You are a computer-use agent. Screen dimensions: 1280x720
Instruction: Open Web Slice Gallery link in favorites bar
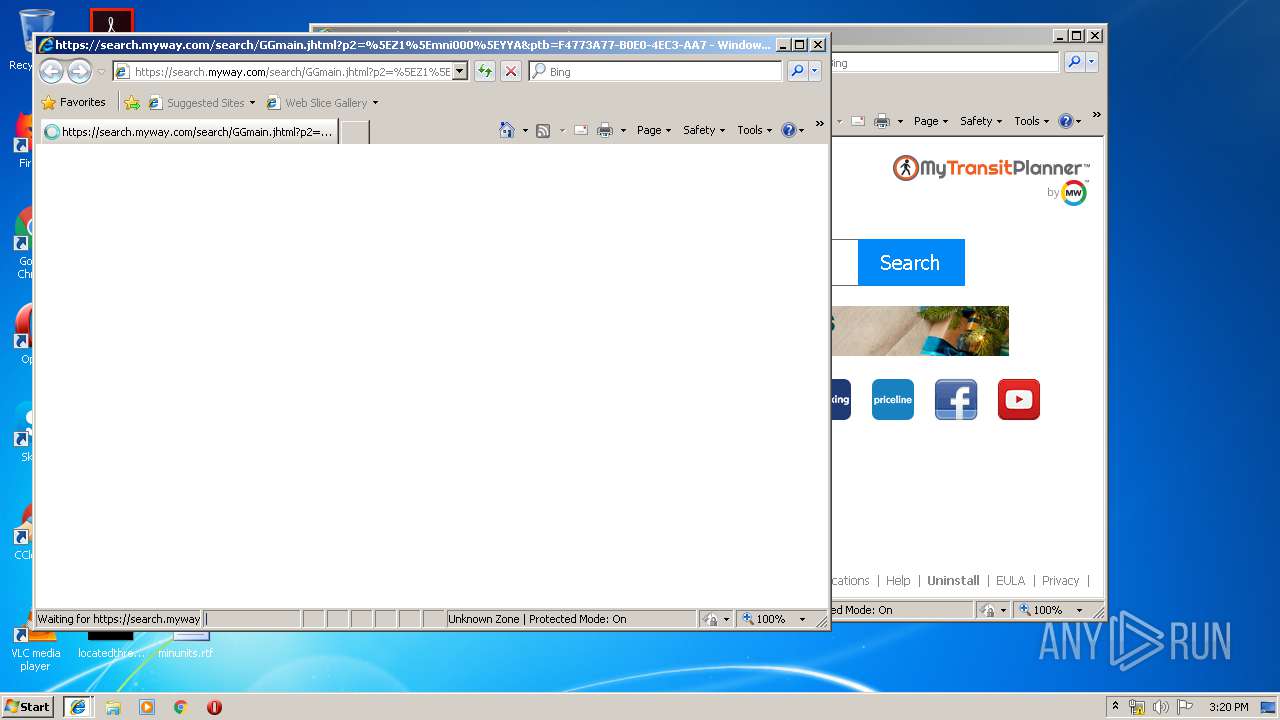tap(322, 102)
